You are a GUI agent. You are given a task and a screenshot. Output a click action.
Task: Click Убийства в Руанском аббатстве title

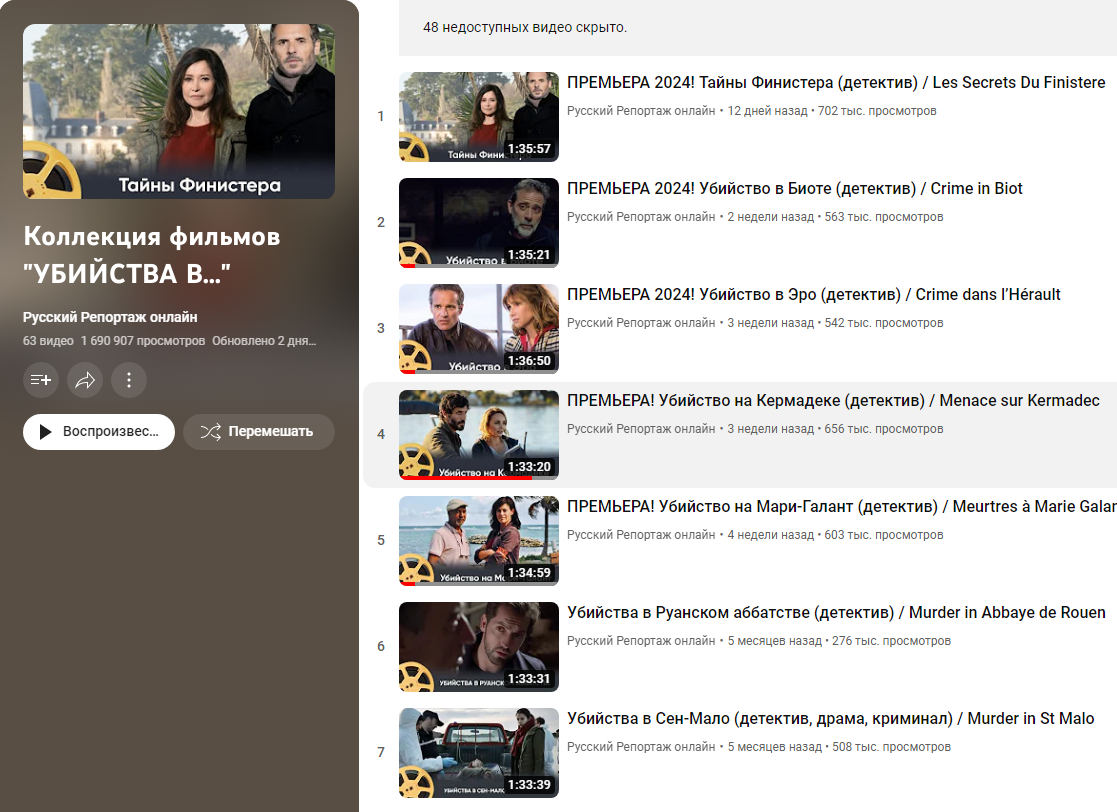(835, 613)
